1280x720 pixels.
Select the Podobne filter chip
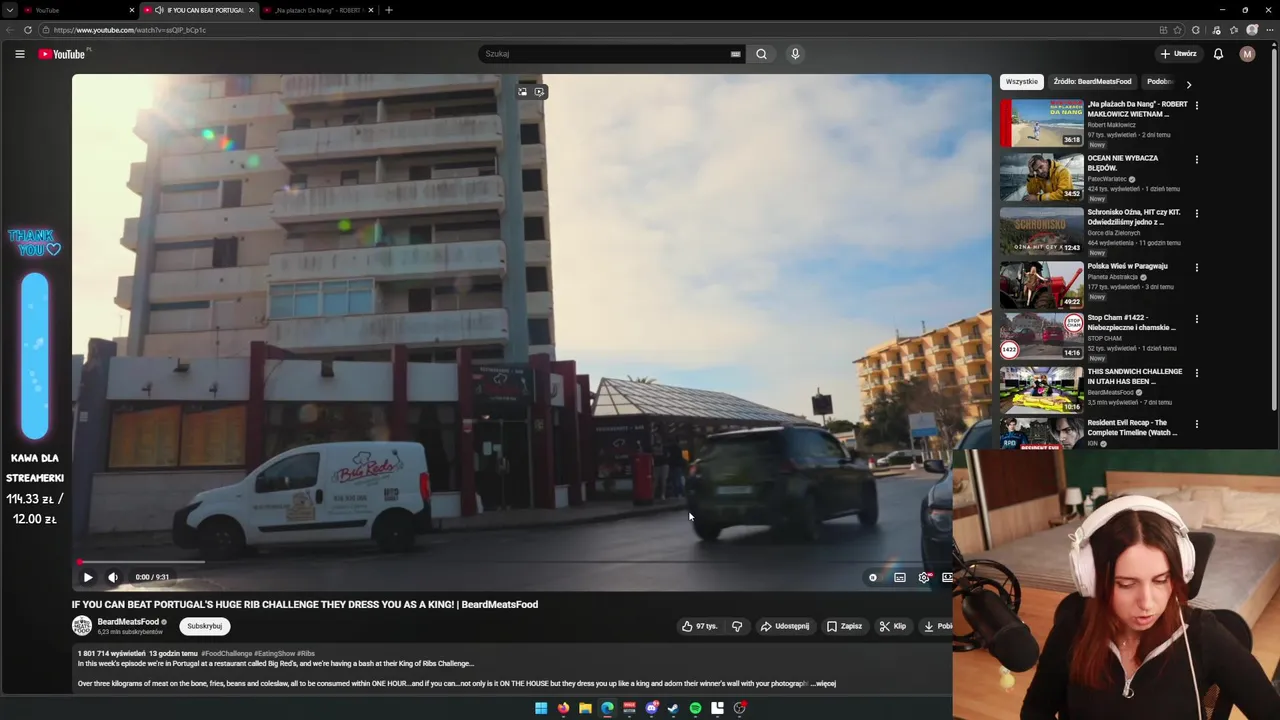[1159, 82]
